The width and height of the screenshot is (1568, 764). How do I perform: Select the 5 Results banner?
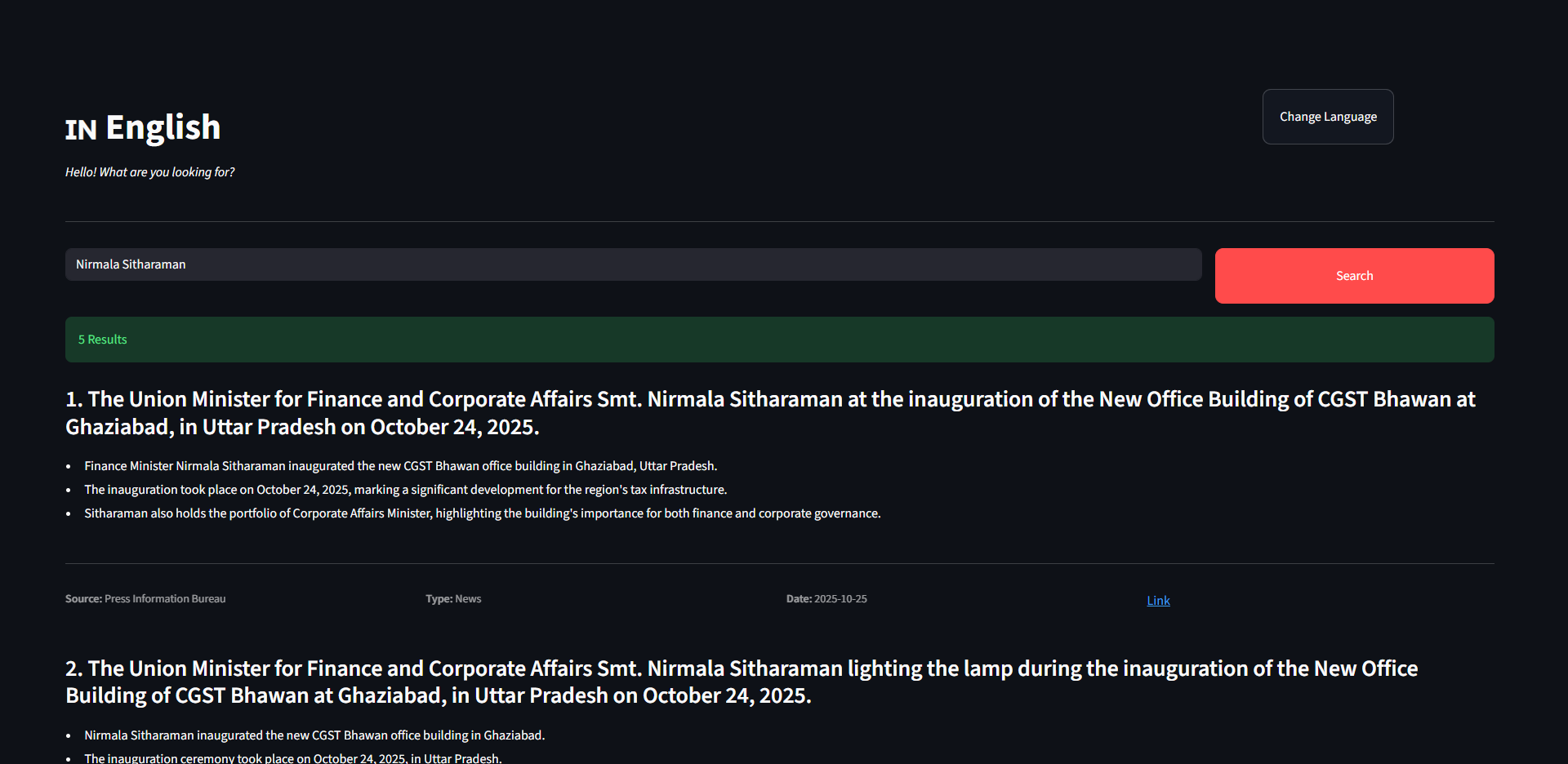pyautogui.click(x=780, y=340)
